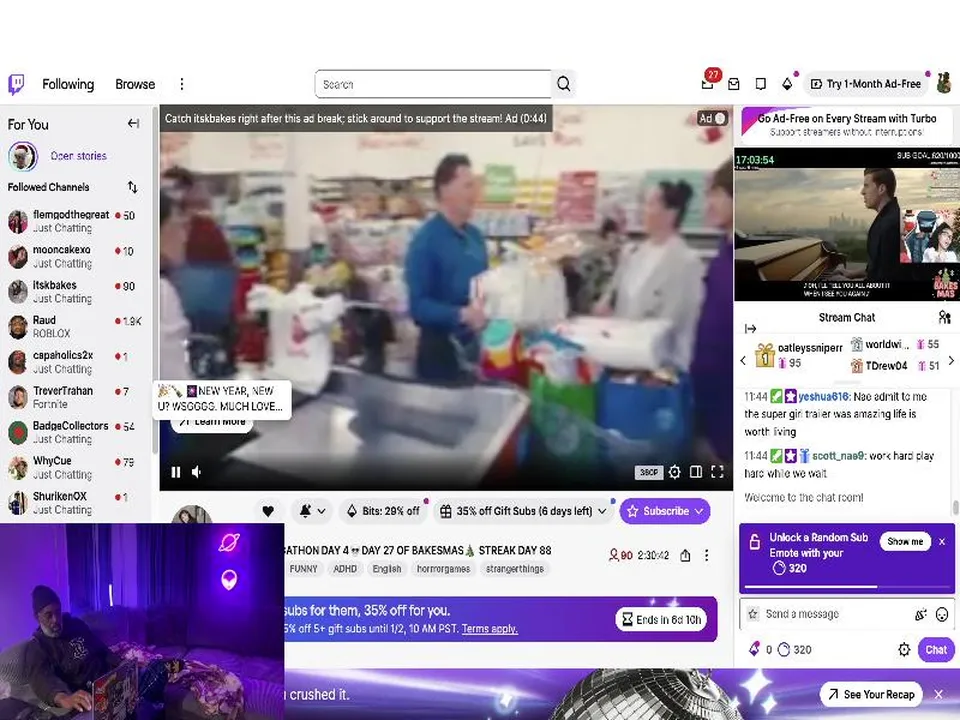Screen dimensions: 960x720
Task: Click the Ad info toggle on video
Action: click(x=713, y=118)
